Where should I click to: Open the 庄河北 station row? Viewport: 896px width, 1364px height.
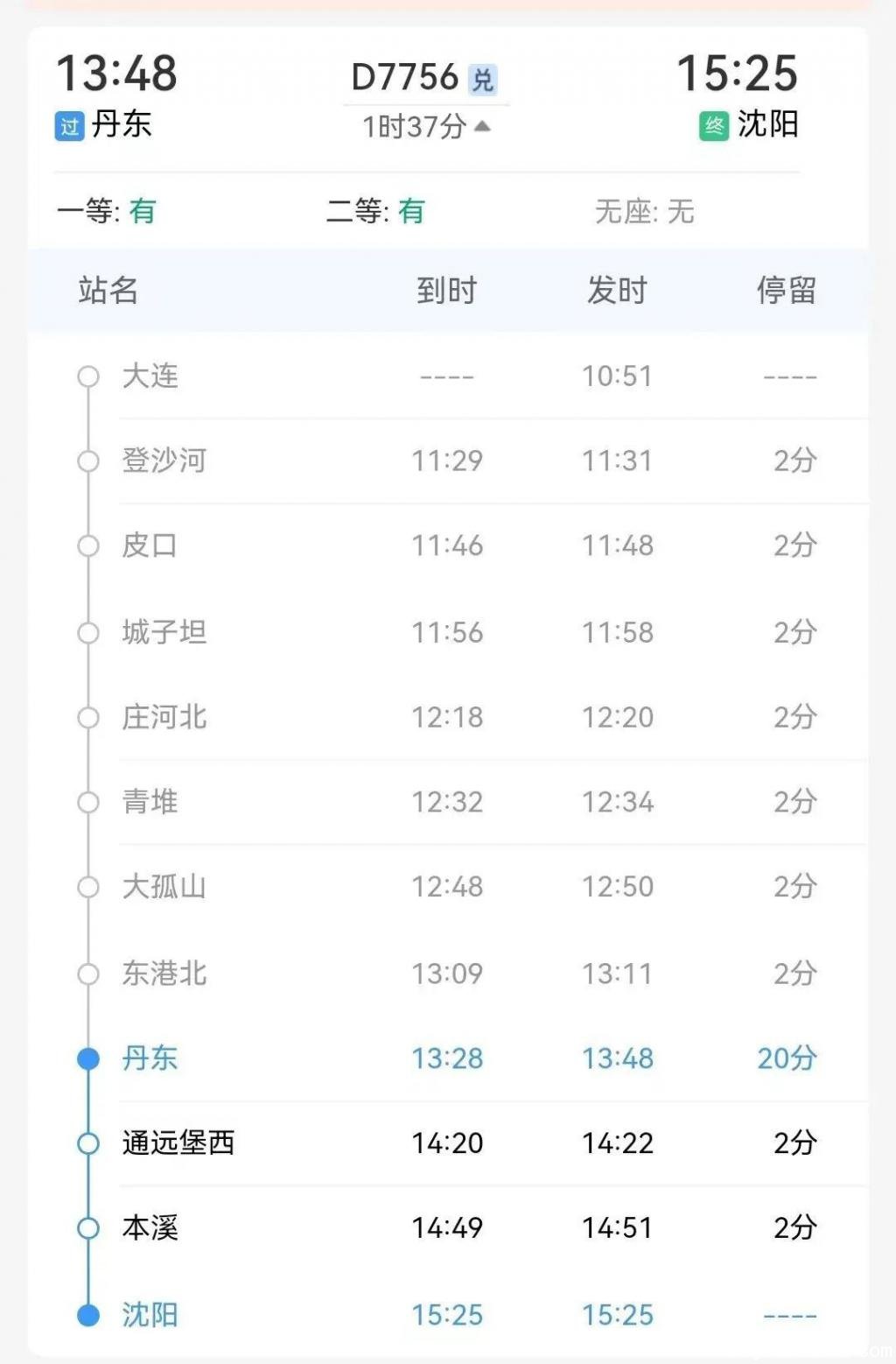coord(448,717)
